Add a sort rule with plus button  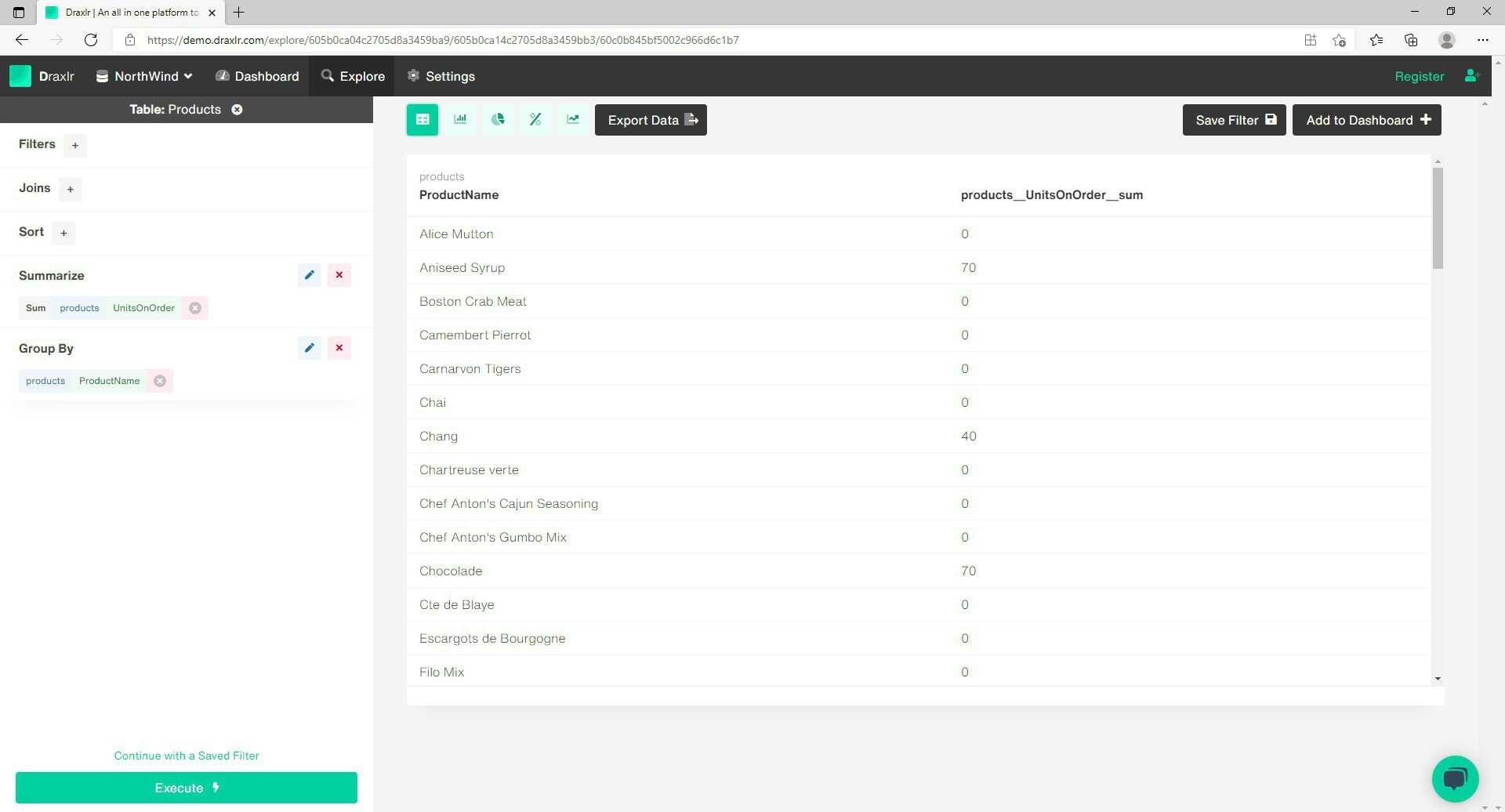click(63, 233)
